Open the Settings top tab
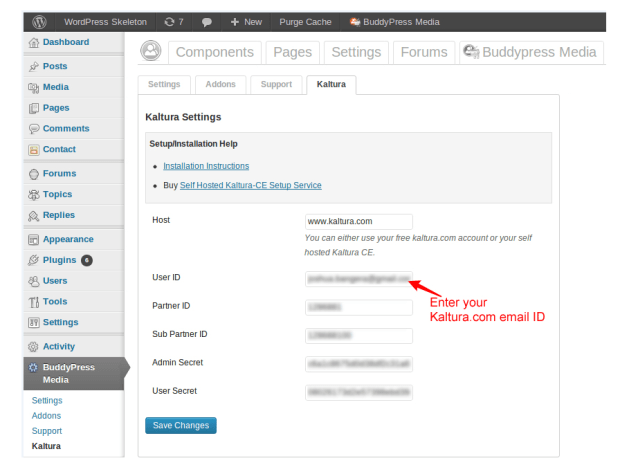 pos(356,52)
